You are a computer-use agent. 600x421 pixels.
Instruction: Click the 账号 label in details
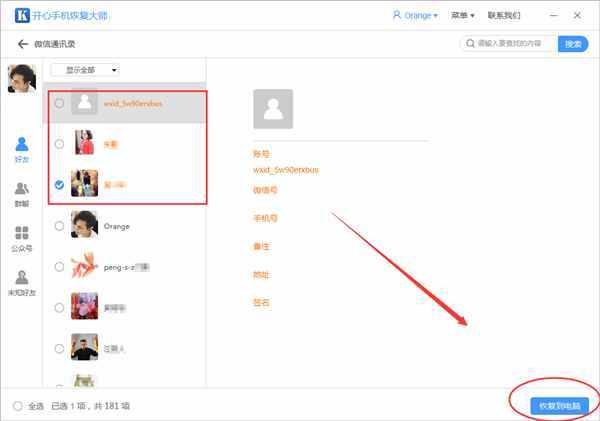pos(261,154)
